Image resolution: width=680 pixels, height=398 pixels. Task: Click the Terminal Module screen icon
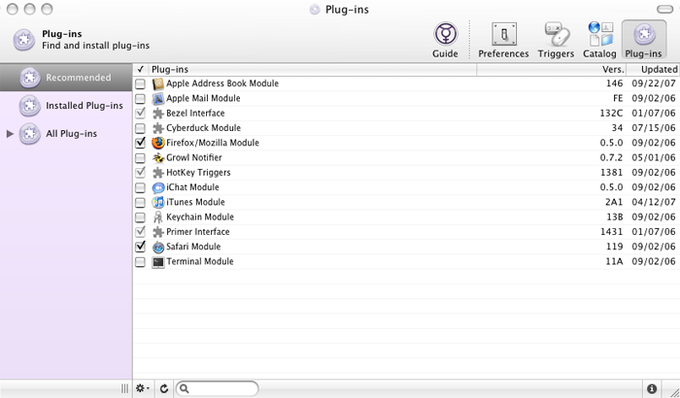[x=158, y=262]
